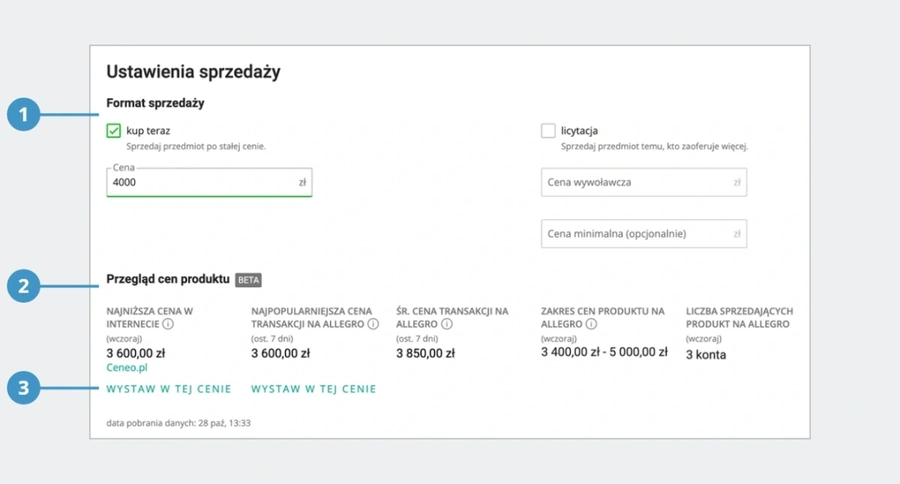Screen dimensions: 900x484
Task: Uncheck the kup teraz checkbox
Action: coord(114,131)
